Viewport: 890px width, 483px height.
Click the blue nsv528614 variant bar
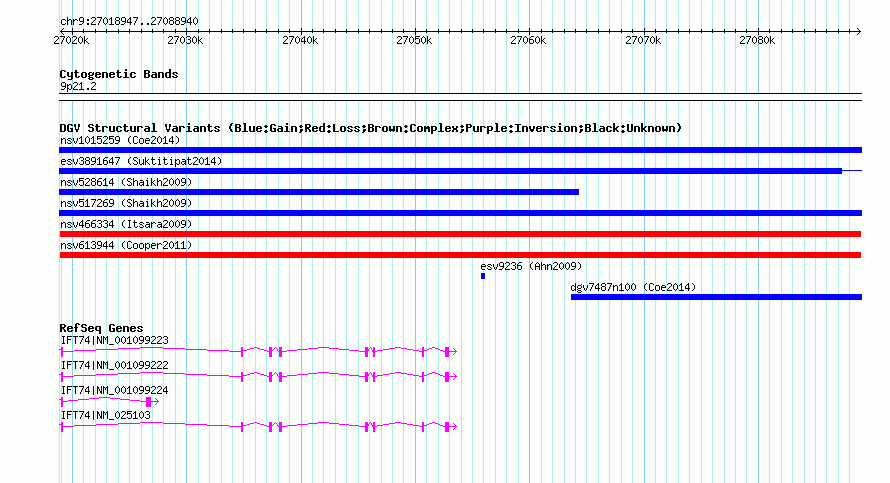pos(319,192)
